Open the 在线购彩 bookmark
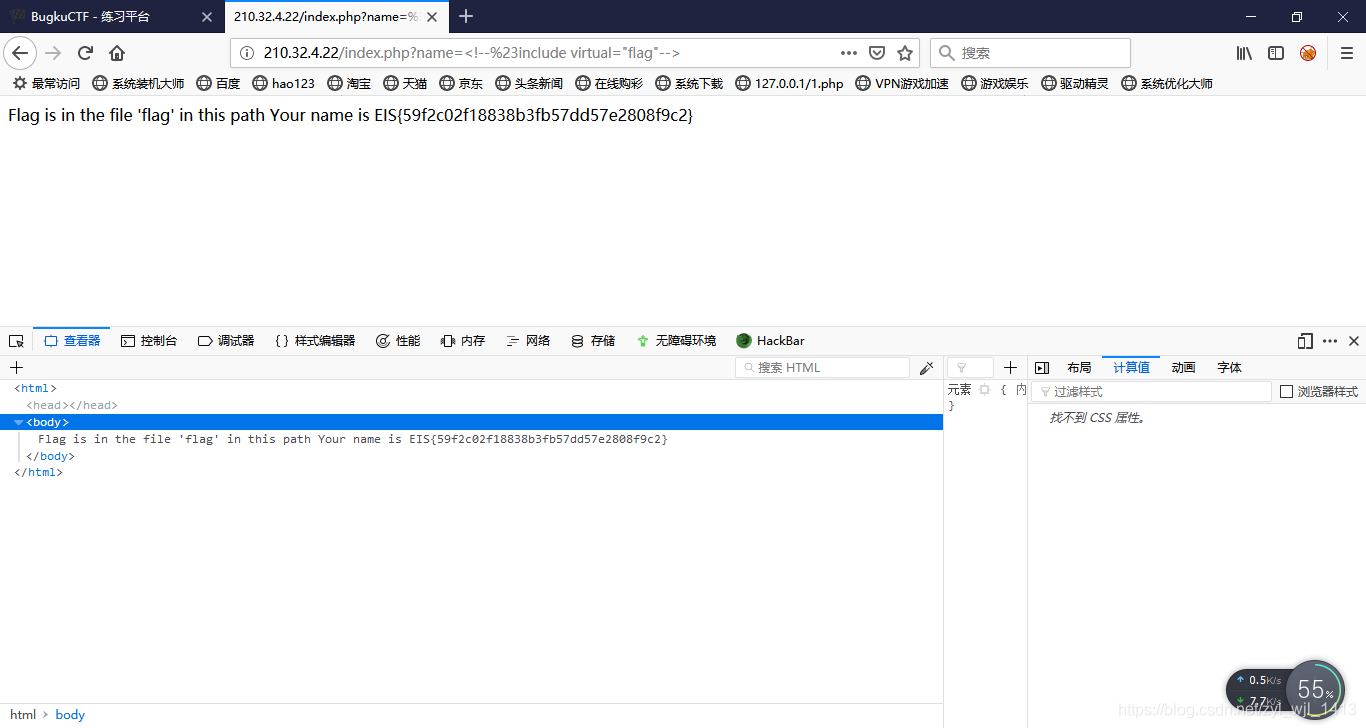1366x728 pixels. click(x=609, y=83)
